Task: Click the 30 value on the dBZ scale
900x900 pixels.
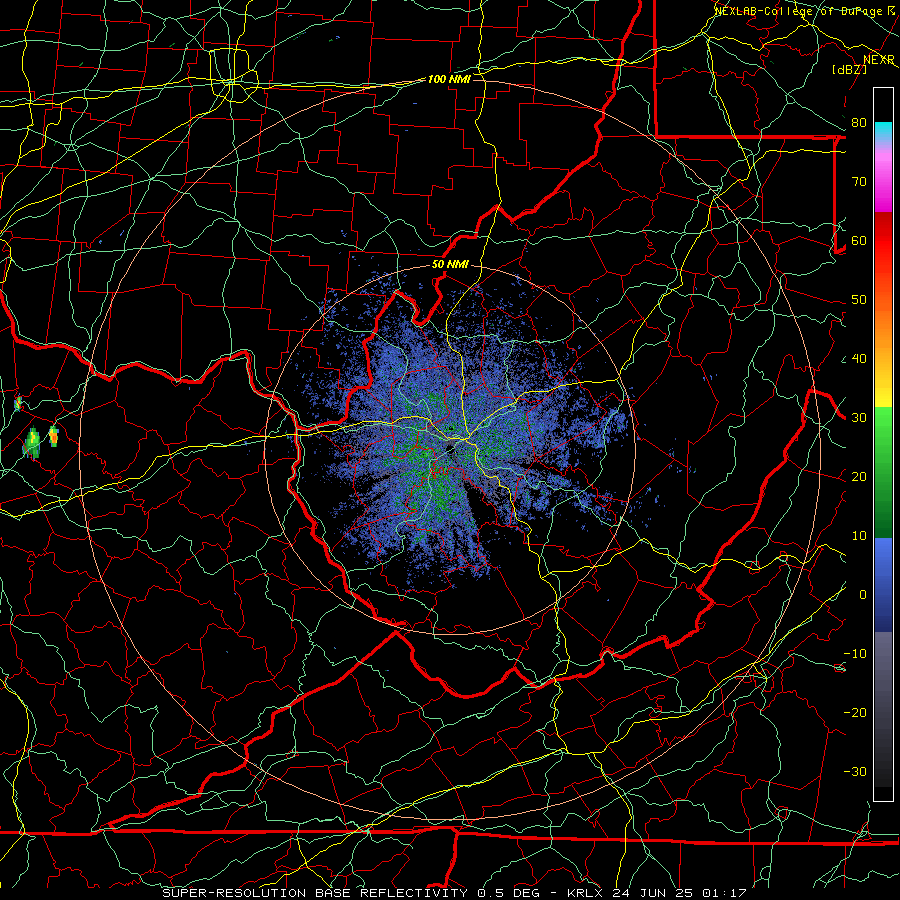Action: click(859, 418)
